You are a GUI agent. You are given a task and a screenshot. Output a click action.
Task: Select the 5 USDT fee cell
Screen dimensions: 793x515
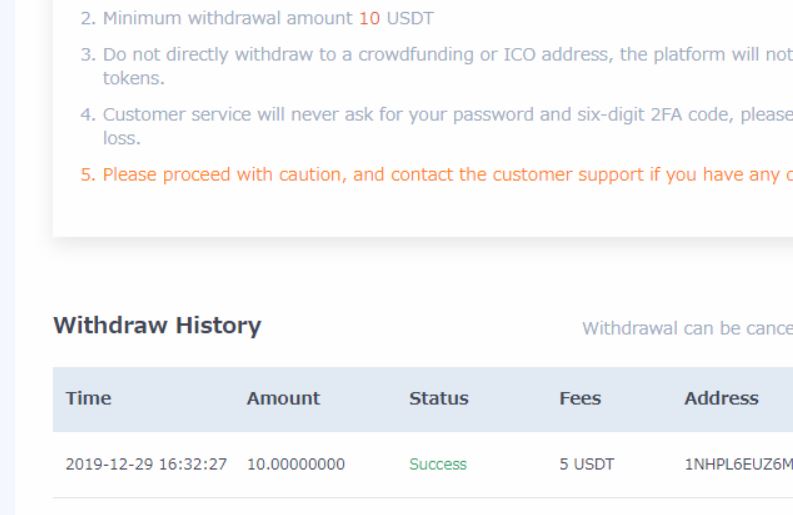click(587, 464)
